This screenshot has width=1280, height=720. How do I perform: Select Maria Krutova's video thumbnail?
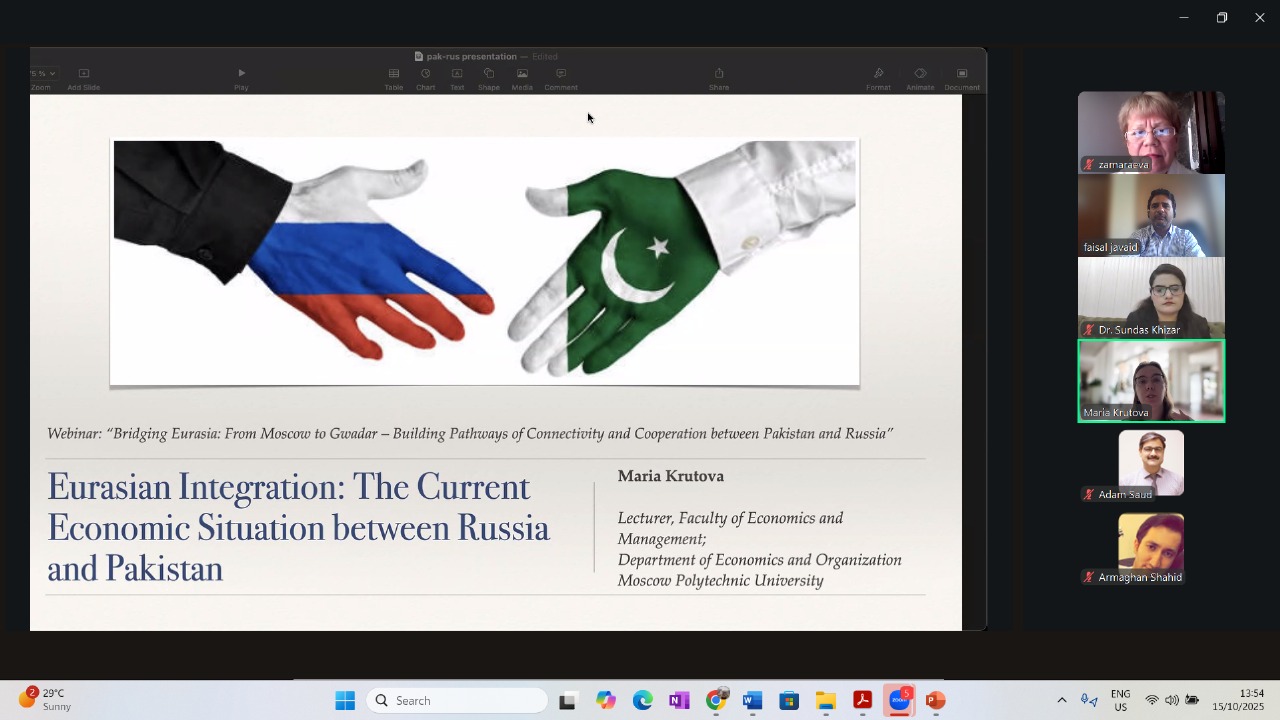[1151, 381]
